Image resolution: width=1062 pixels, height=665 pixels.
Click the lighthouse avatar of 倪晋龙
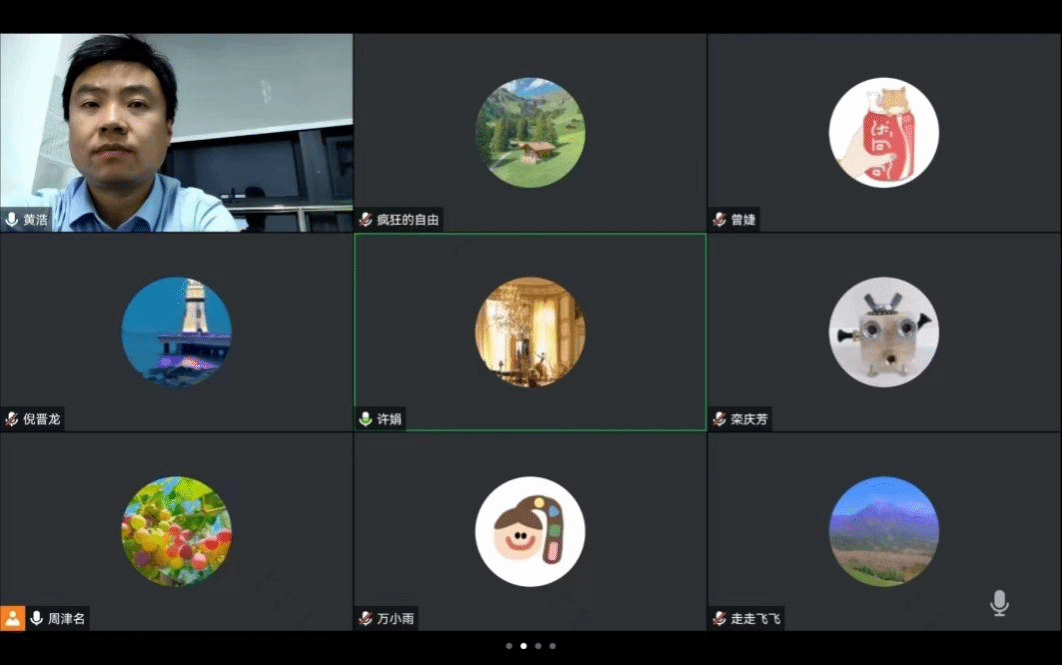click(x=176, y=332)
